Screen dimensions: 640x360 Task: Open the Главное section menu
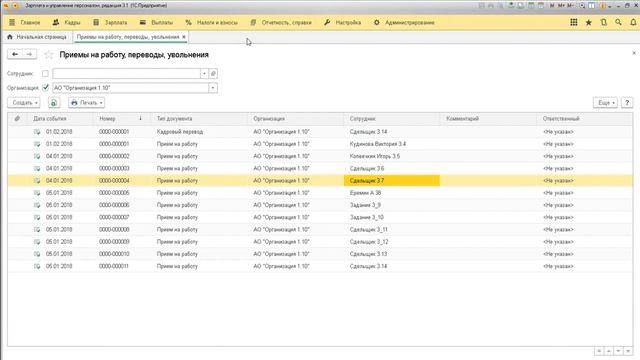25,22
